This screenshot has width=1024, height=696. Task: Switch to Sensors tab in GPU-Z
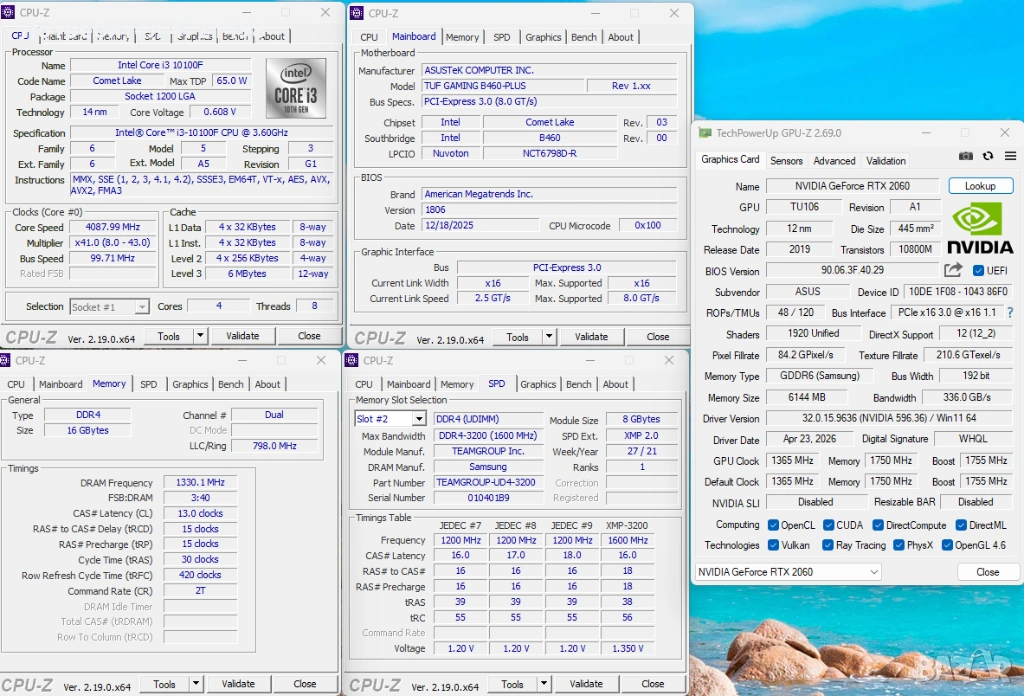[786, 161]
